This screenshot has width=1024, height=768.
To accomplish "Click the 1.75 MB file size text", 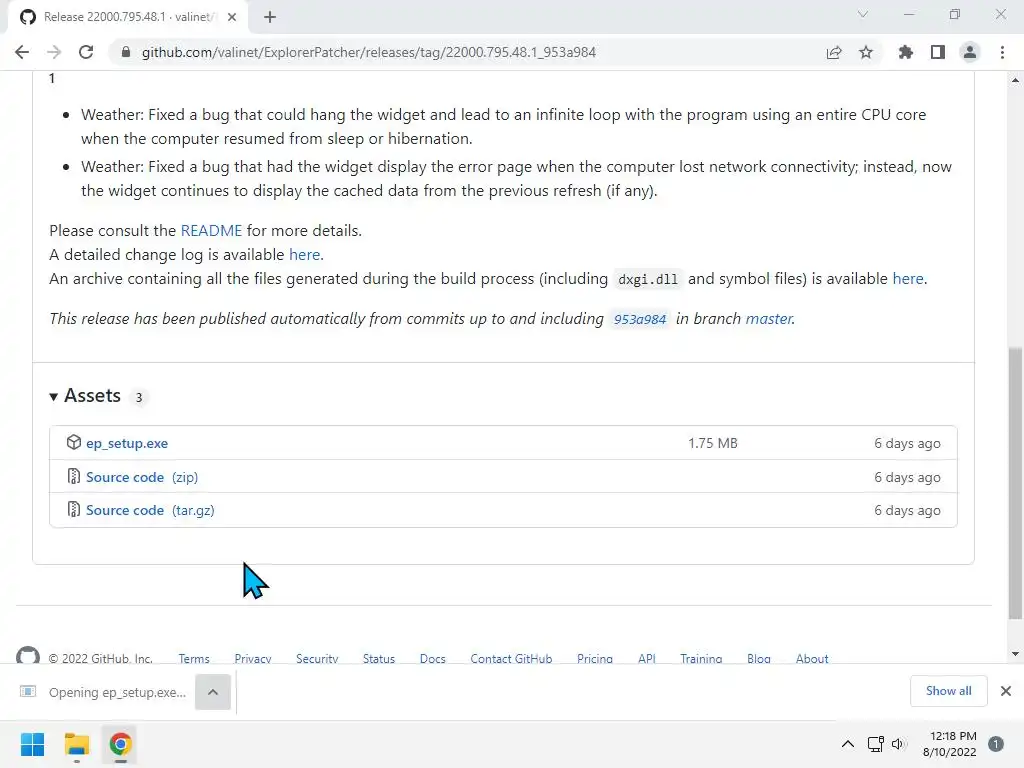I will [712, 443].
